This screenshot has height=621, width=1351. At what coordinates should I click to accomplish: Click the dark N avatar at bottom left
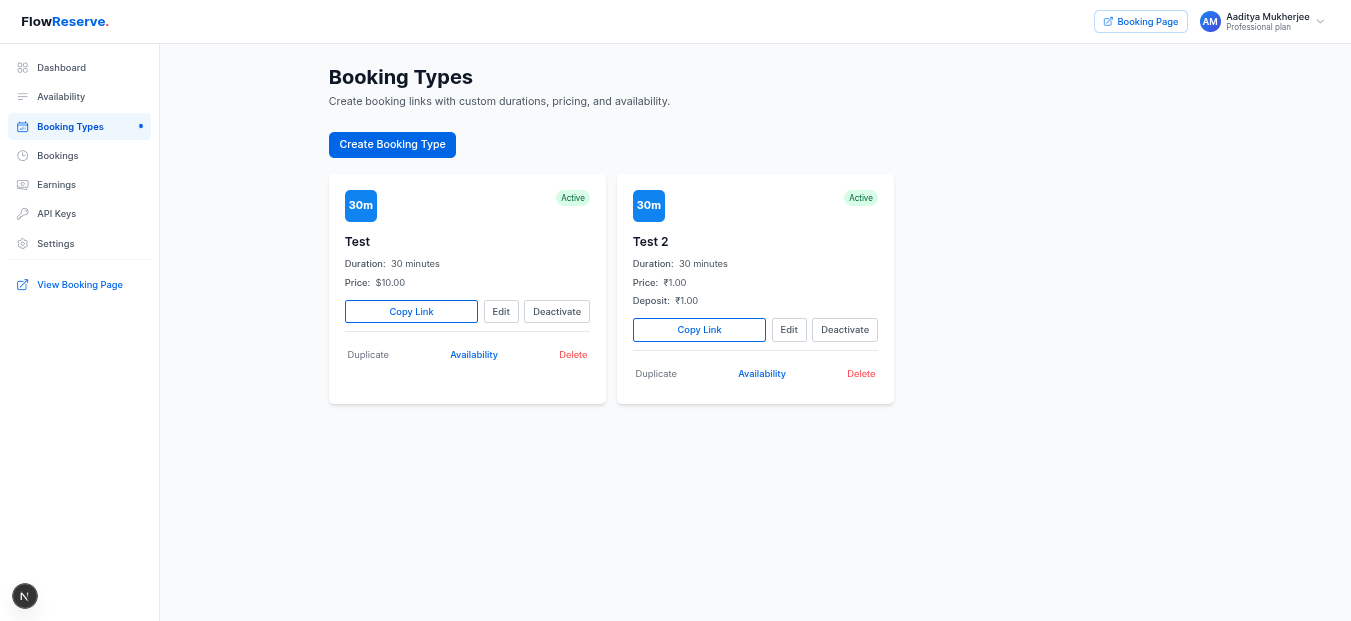[24, 596]
